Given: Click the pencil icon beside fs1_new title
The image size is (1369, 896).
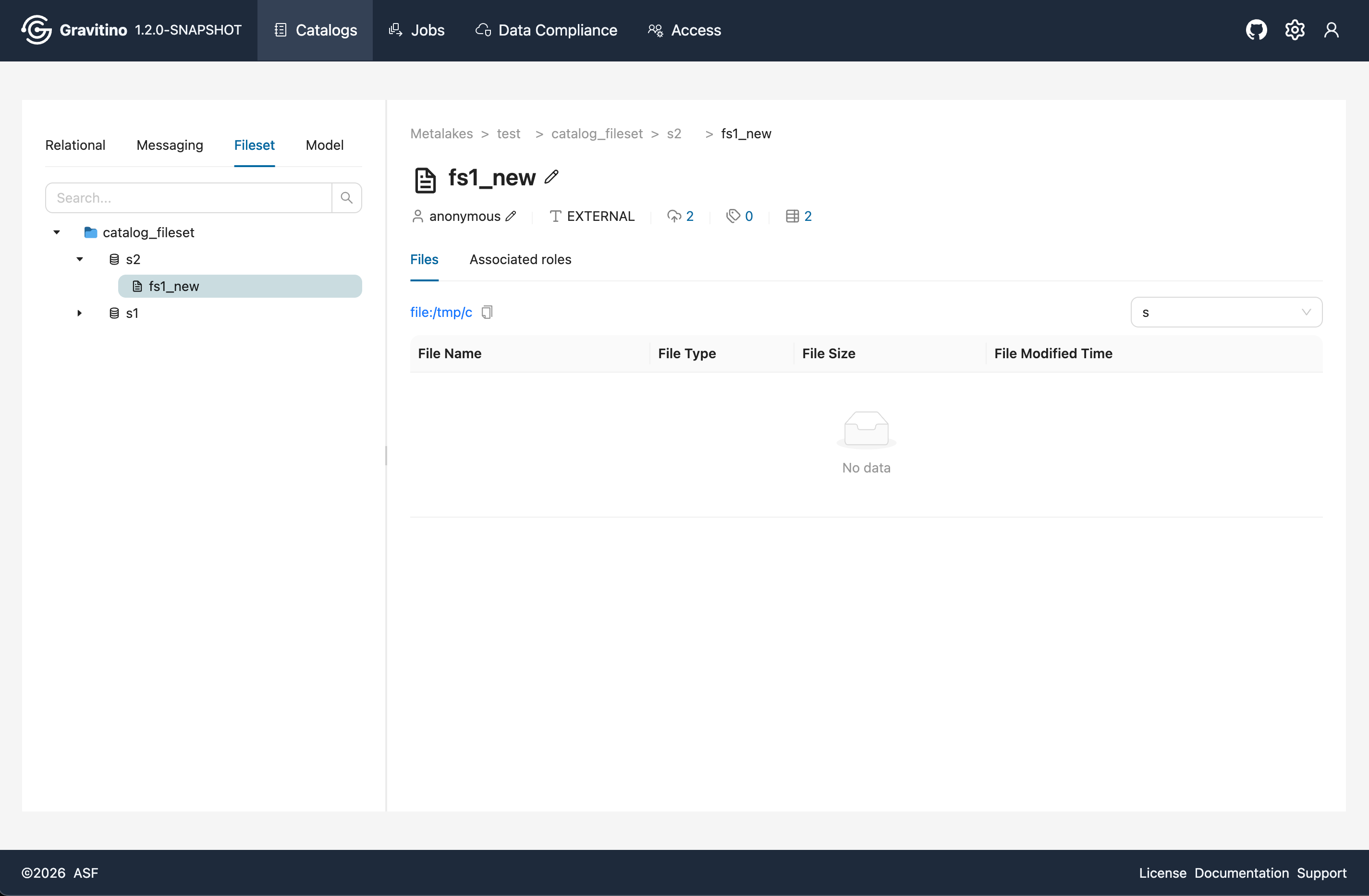Looking at the screenshot, I should point(551,177).
